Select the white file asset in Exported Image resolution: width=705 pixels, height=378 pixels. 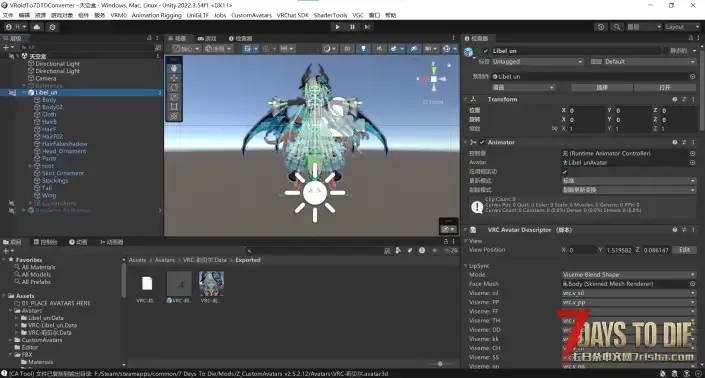(147, 284)
